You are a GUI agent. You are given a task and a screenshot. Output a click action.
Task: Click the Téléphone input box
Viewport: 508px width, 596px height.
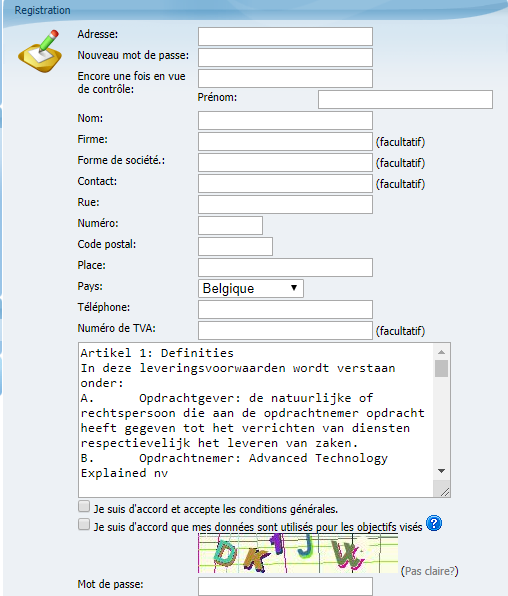pos(285,309)
